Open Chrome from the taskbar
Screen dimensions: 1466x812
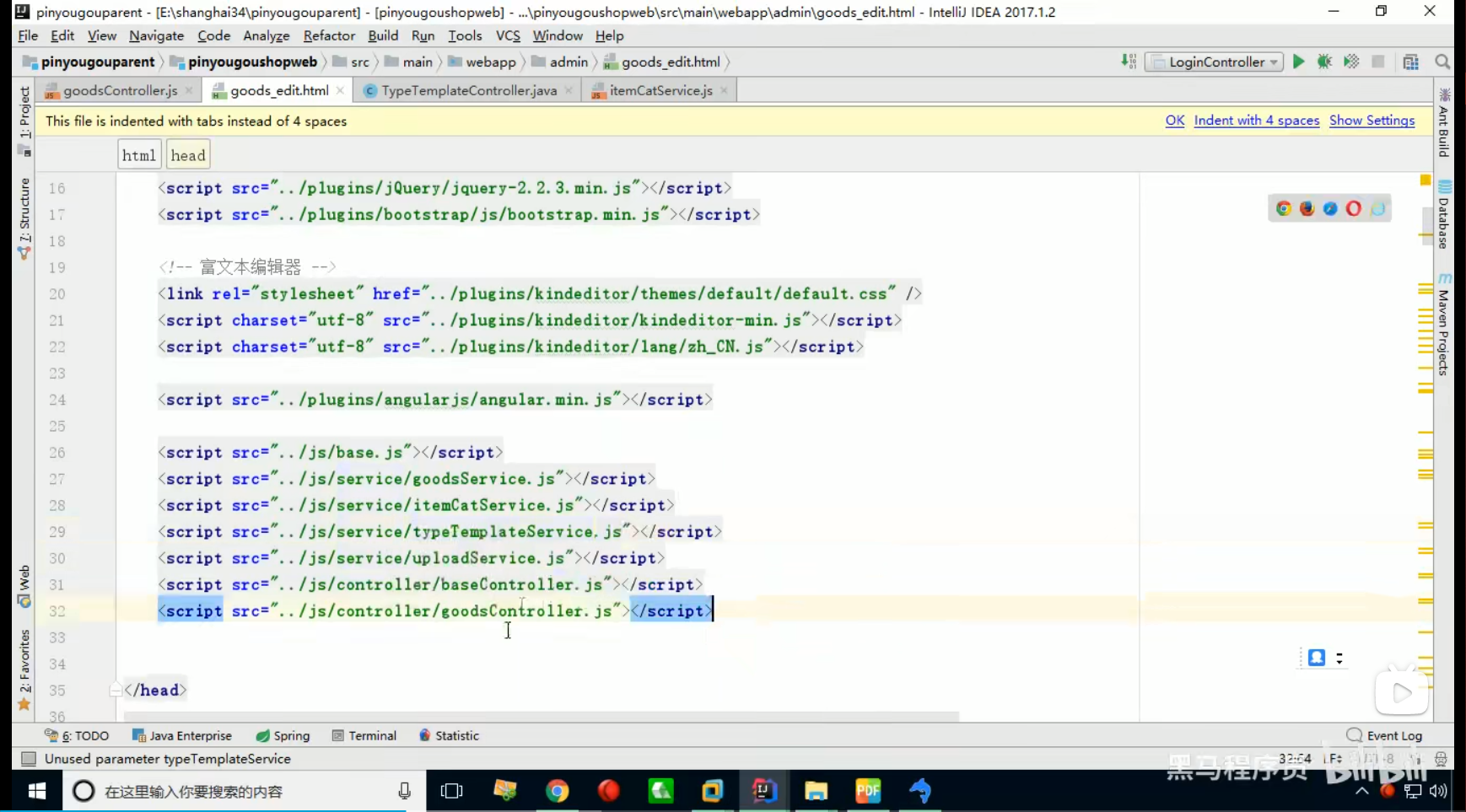(x=557, y=791)
